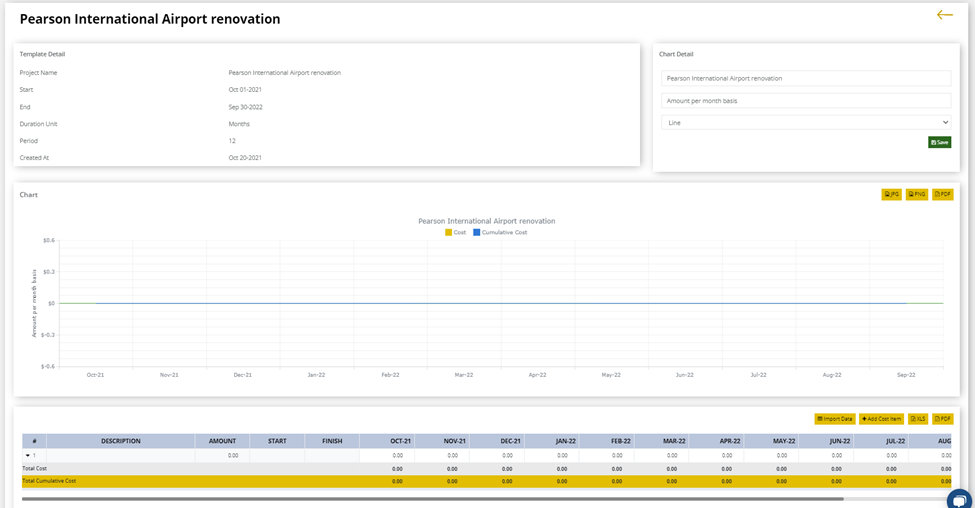975x508 pixels.
Task: Export the chart as PNG
Action: pos(917,195)
